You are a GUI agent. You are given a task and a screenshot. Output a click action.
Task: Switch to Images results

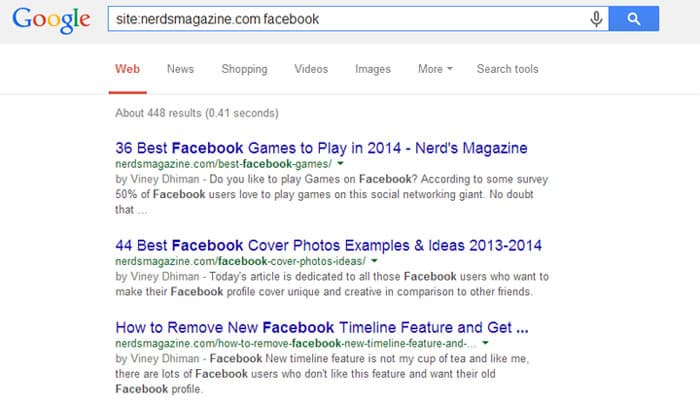pos(373,69)
